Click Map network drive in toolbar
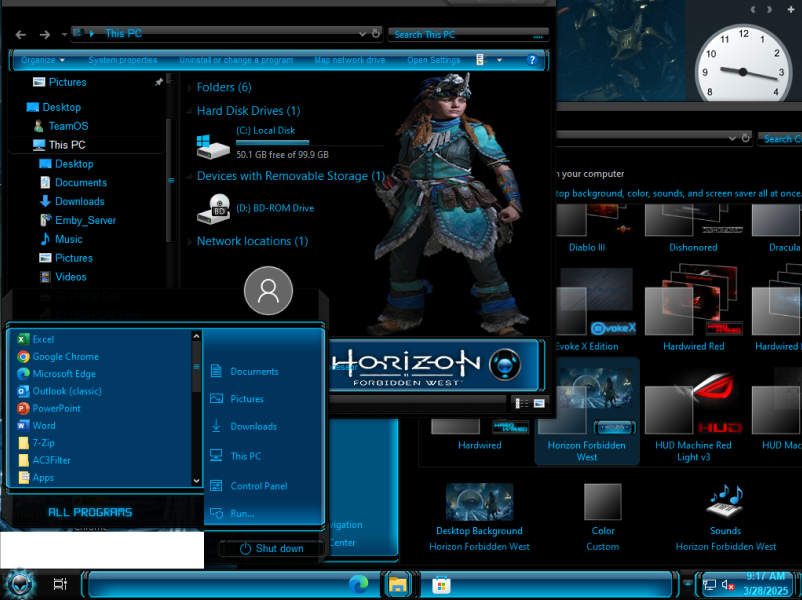Screen dimensions: 802x600 (x=350, y=60)
